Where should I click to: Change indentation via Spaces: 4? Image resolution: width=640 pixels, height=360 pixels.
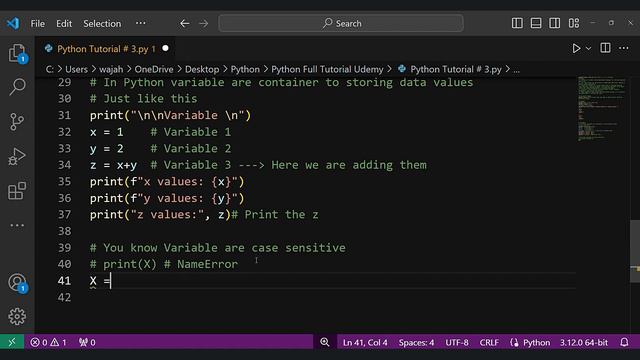[416, 342]
